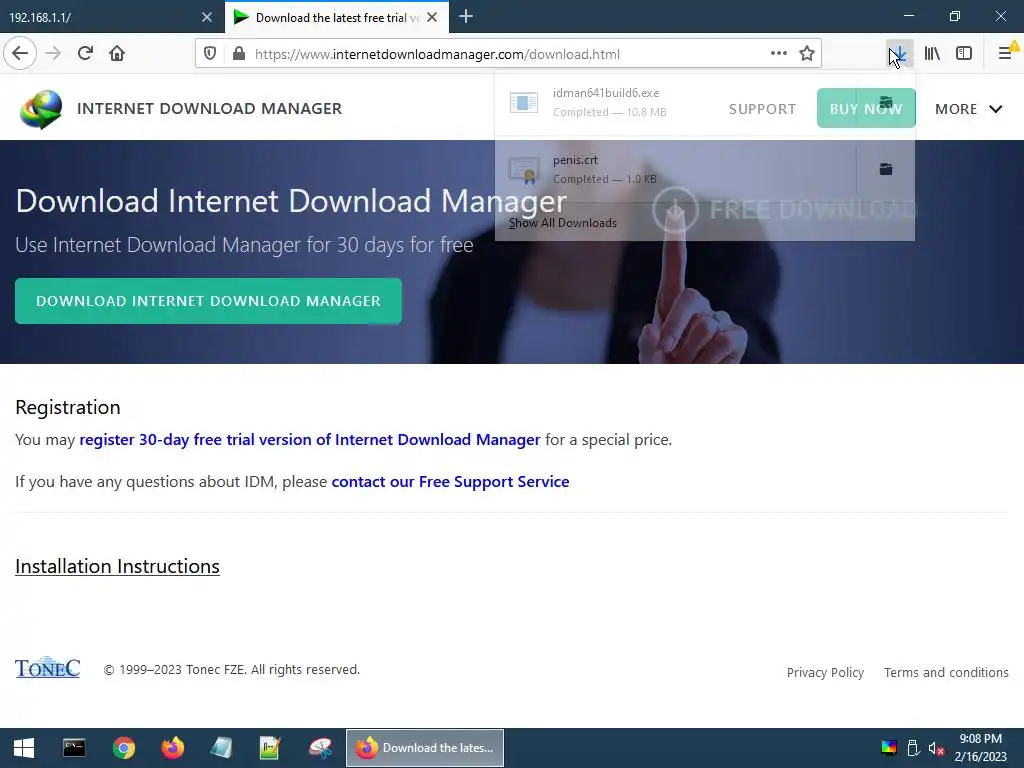
Task: Bookmark this page with the star
Action: pos(807,54)
